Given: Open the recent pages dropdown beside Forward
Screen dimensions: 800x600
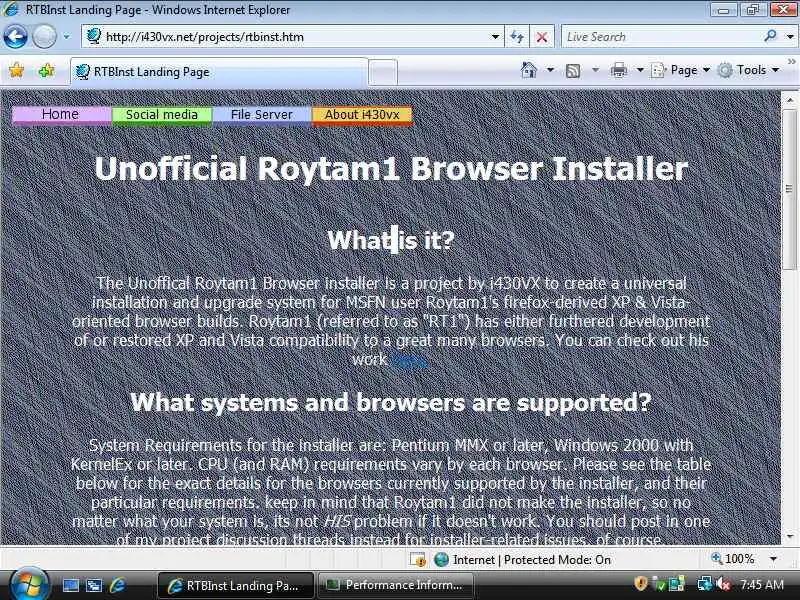Looking at the screenshot, I should pos(66,37).
